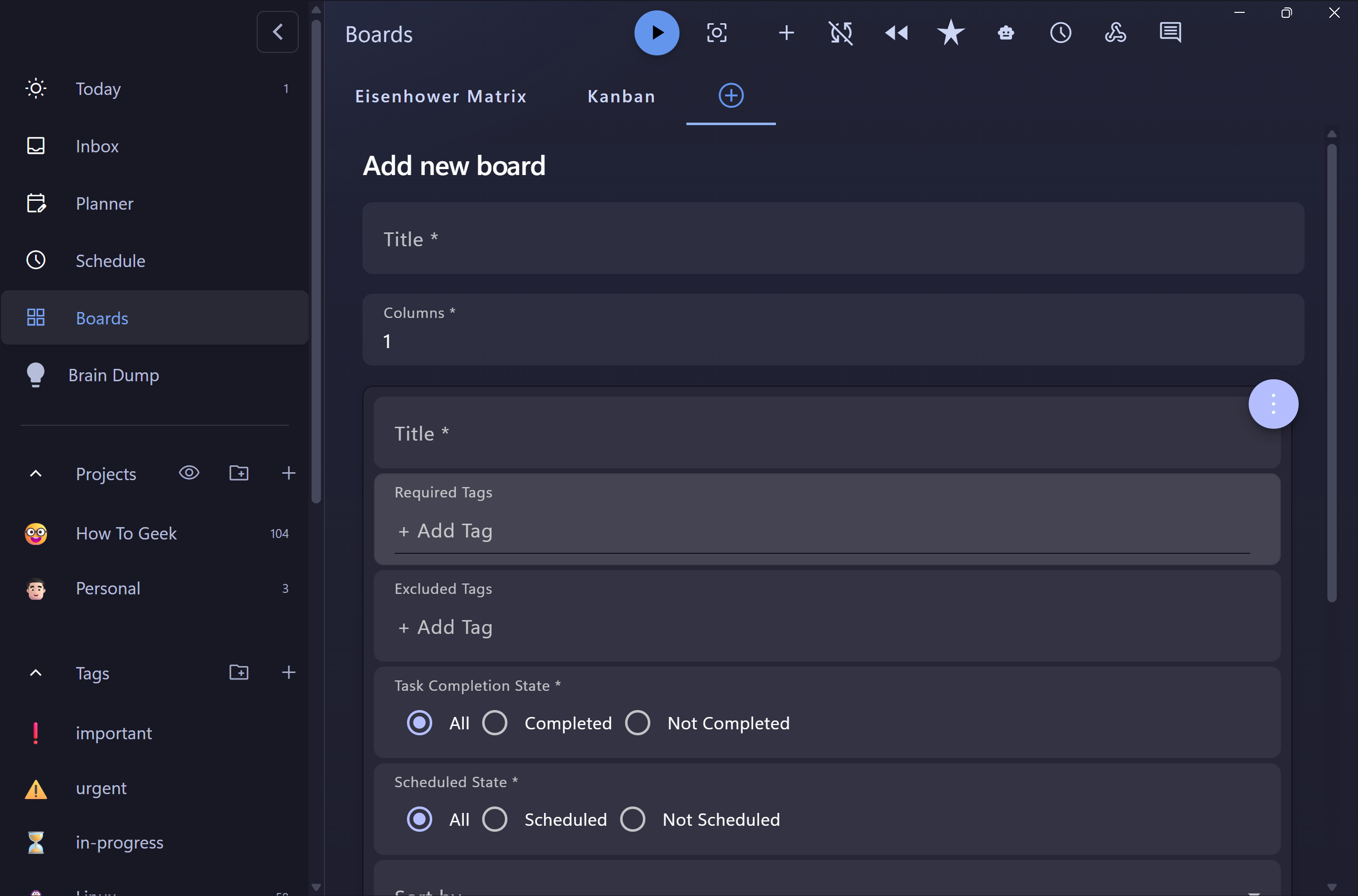Click the Add new board heading

pyautogui.click(x=454, y=166)
